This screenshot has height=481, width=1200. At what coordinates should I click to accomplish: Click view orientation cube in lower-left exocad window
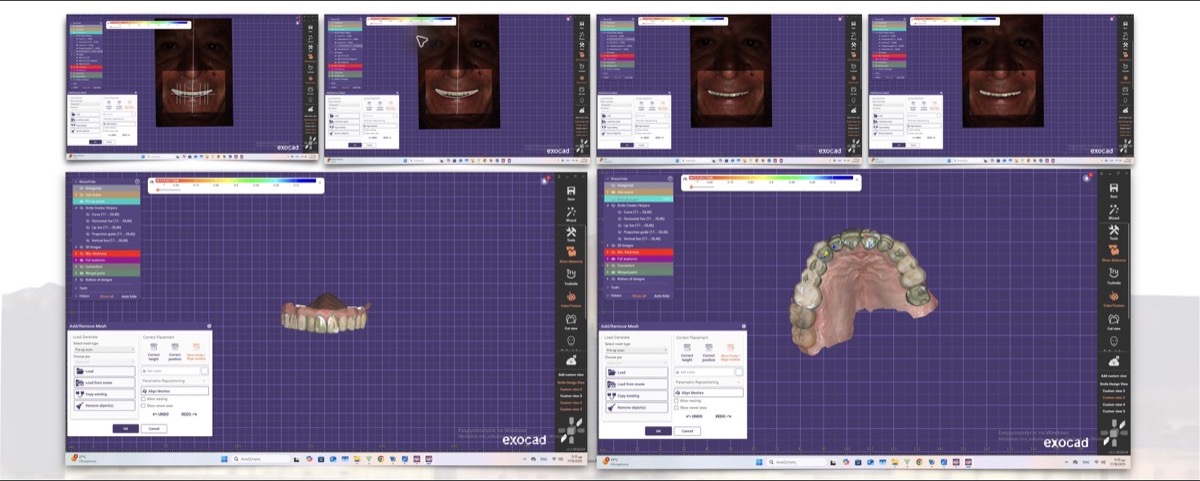click(x=573, y=430)
